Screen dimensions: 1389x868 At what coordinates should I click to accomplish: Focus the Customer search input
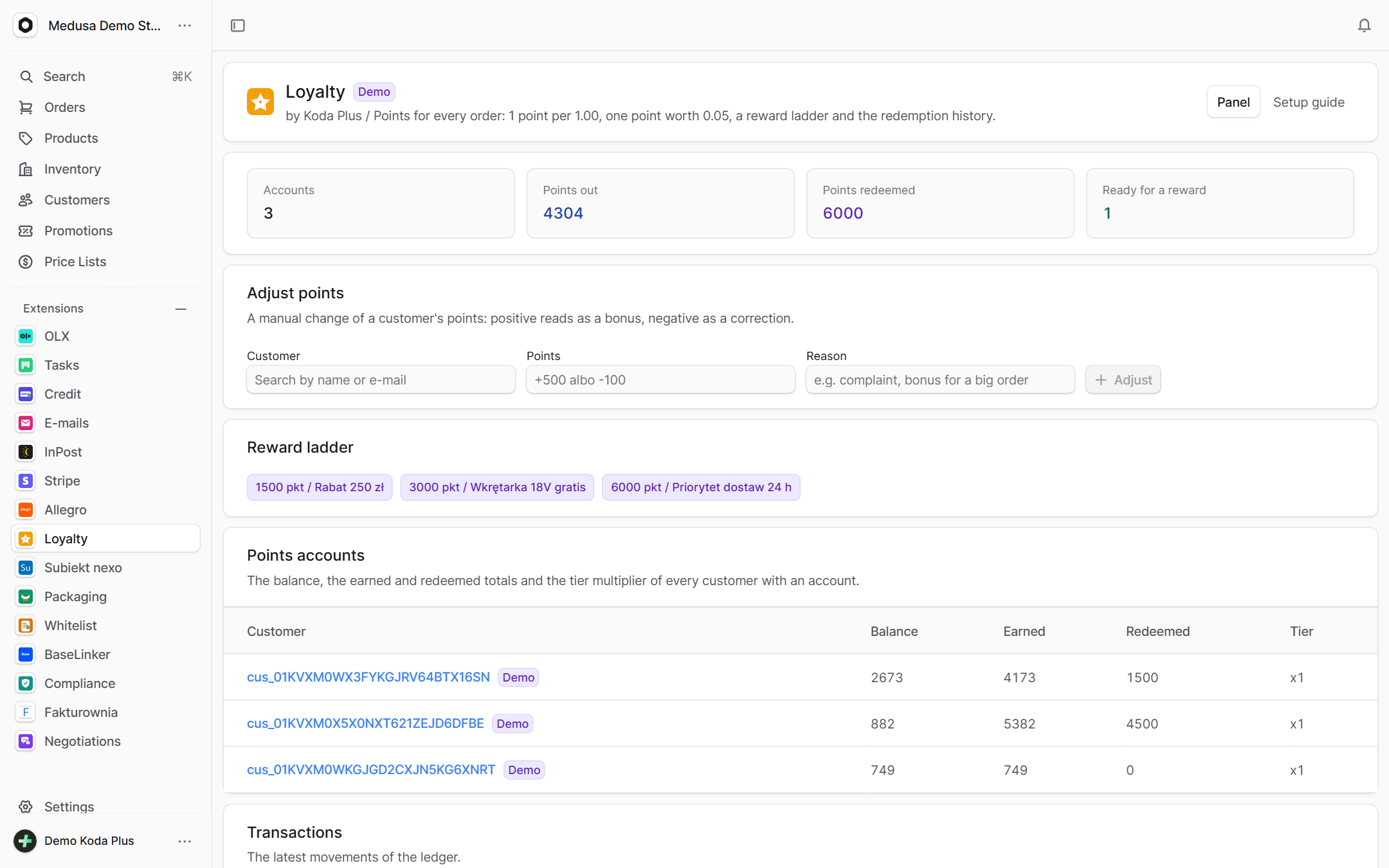[381, 380]
